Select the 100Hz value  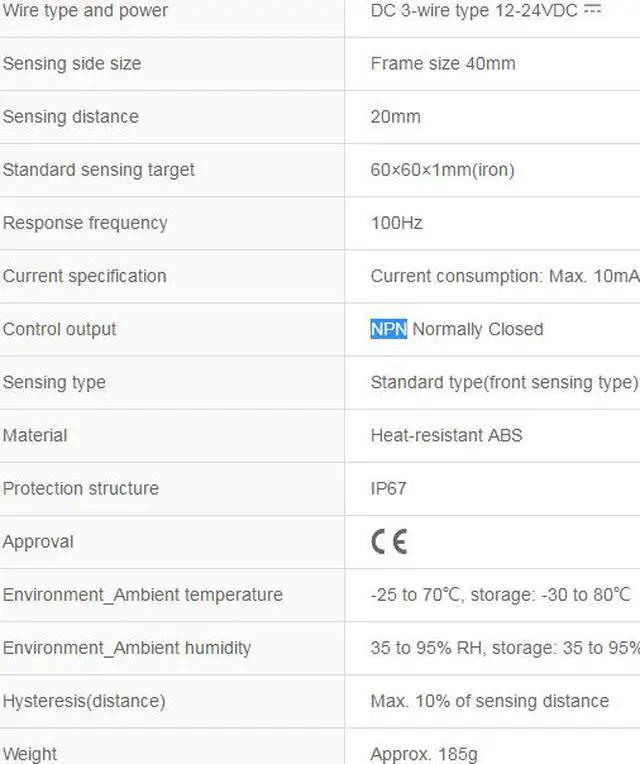tap(396, 223)
